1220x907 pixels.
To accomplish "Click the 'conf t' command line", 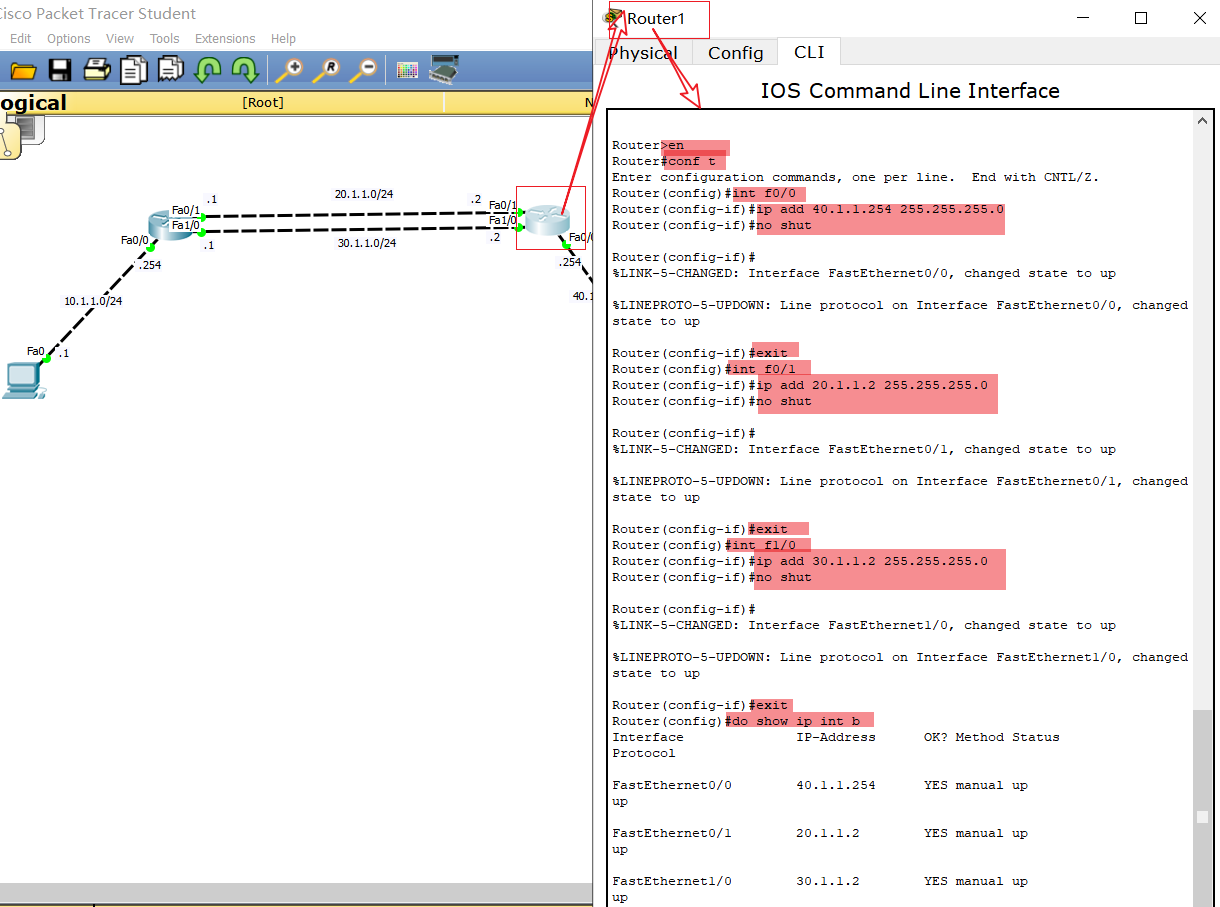I will [x=692, y=161].
